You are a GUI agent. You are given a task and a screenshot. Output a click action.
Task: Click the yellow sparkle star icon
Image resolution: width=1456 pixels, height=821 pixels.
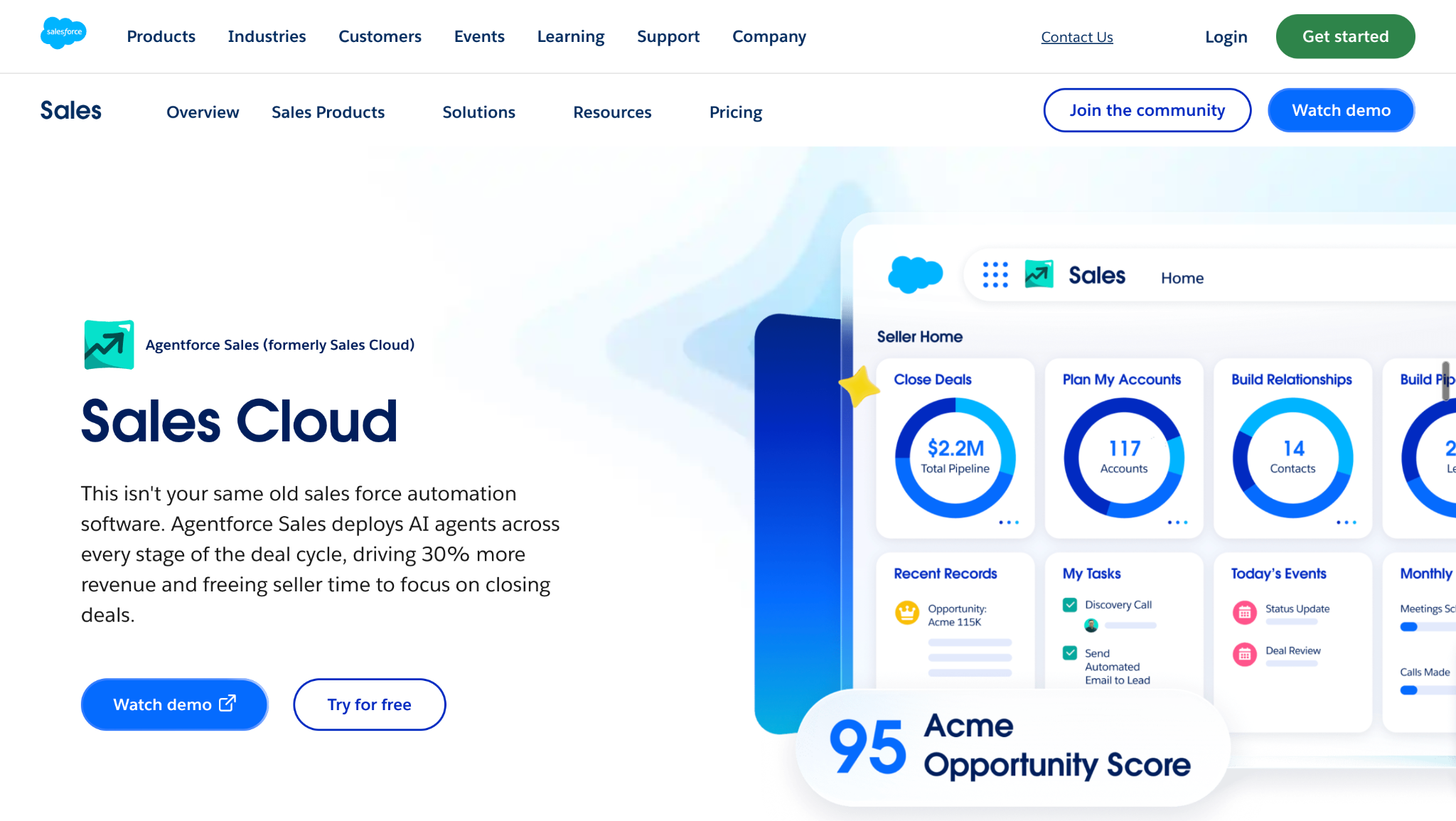pos(860,386)
